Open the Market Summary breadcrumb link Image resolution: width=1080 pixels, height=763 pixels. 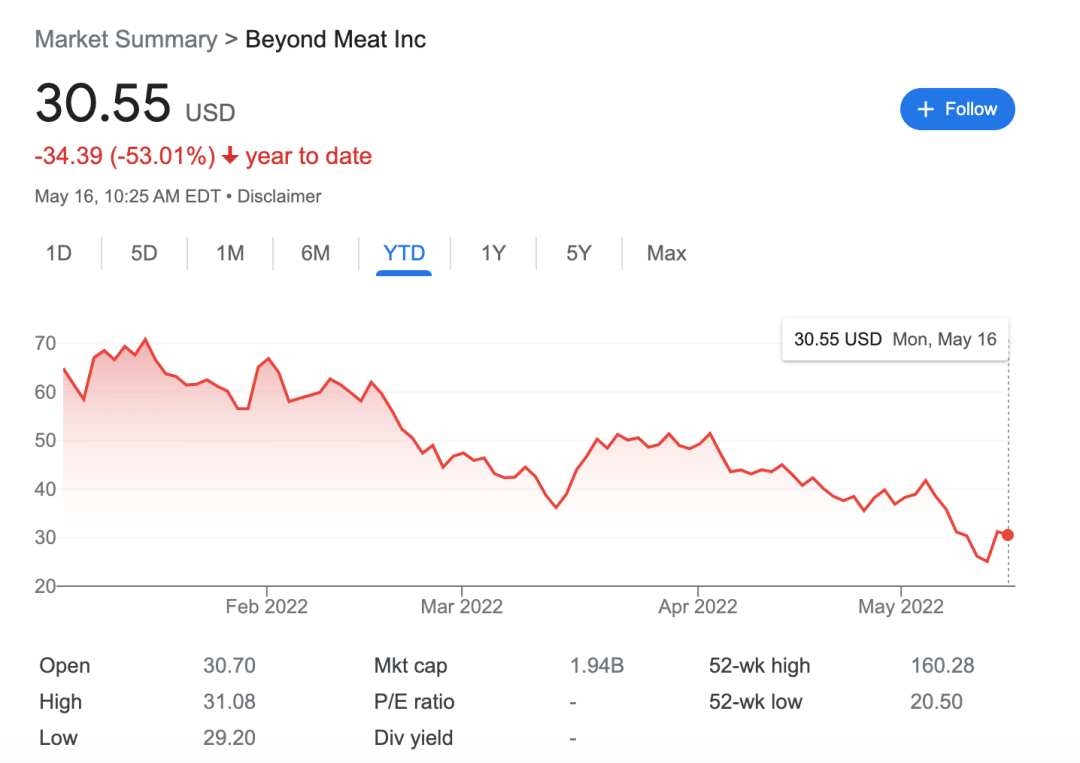126,40
